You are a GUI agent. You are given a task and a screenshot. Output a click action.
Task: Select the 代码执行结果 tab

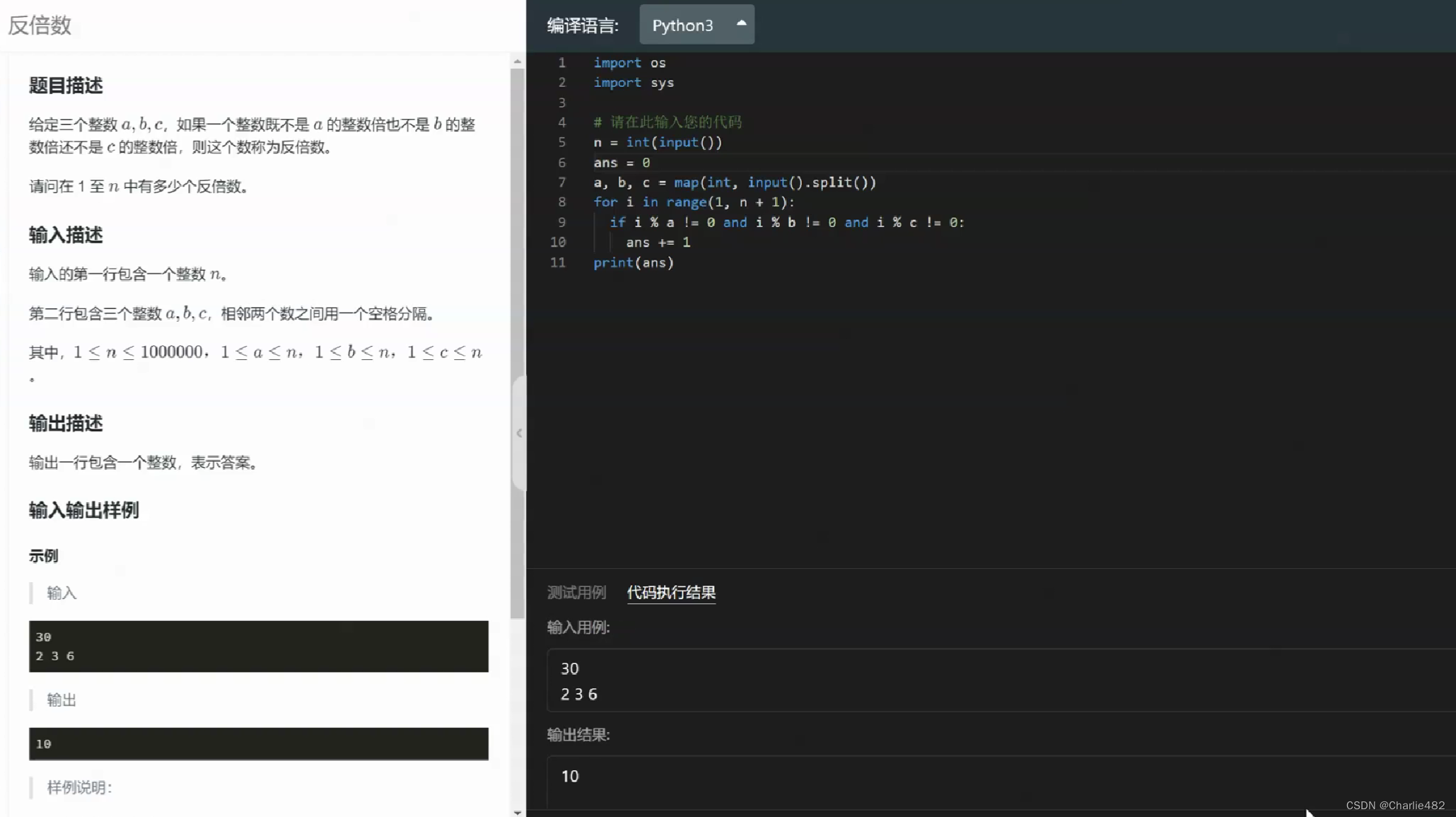tap(671, 592)
